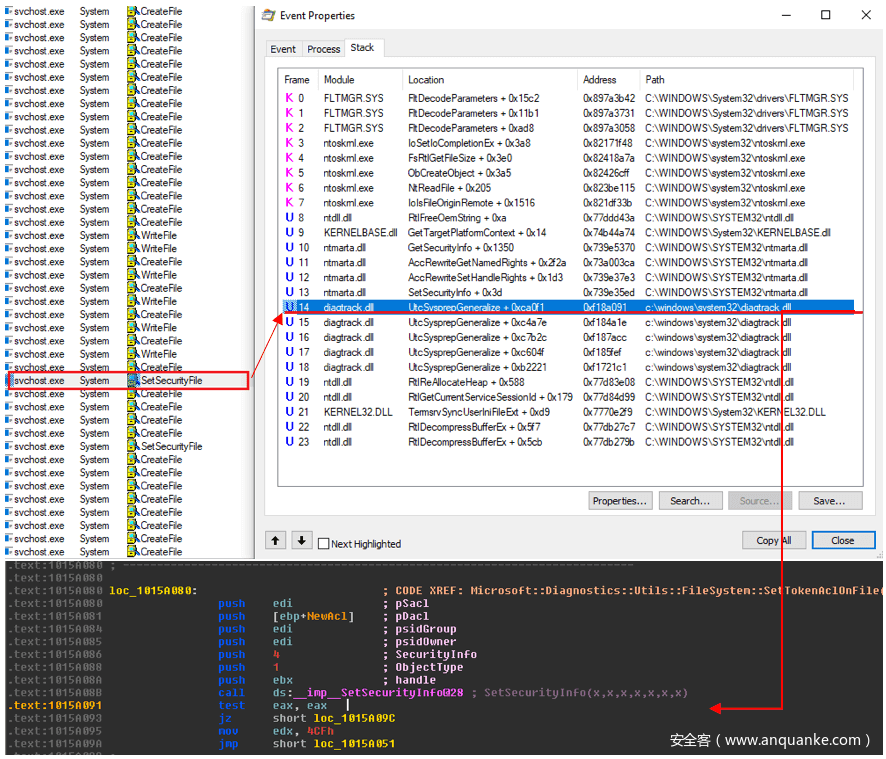Click the K icon of frame 0
This screenshot has height=759, width=886.
[289, 98]
